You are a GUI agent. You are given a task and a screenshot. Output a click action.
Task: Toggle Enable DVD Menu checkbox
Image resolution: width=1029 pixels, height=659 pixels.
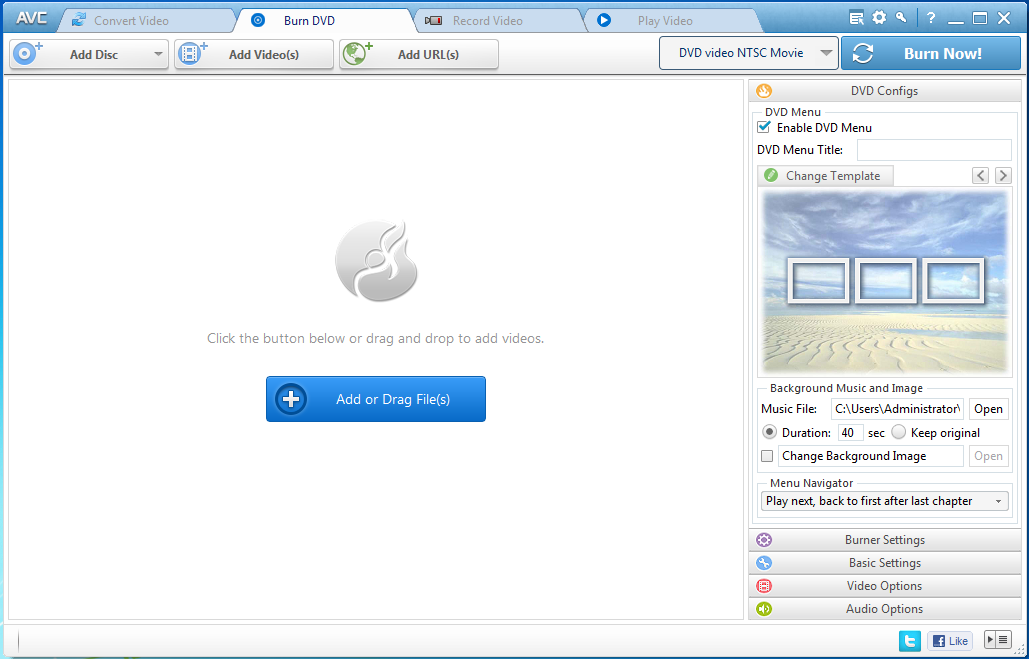click(x=764, y=127)
